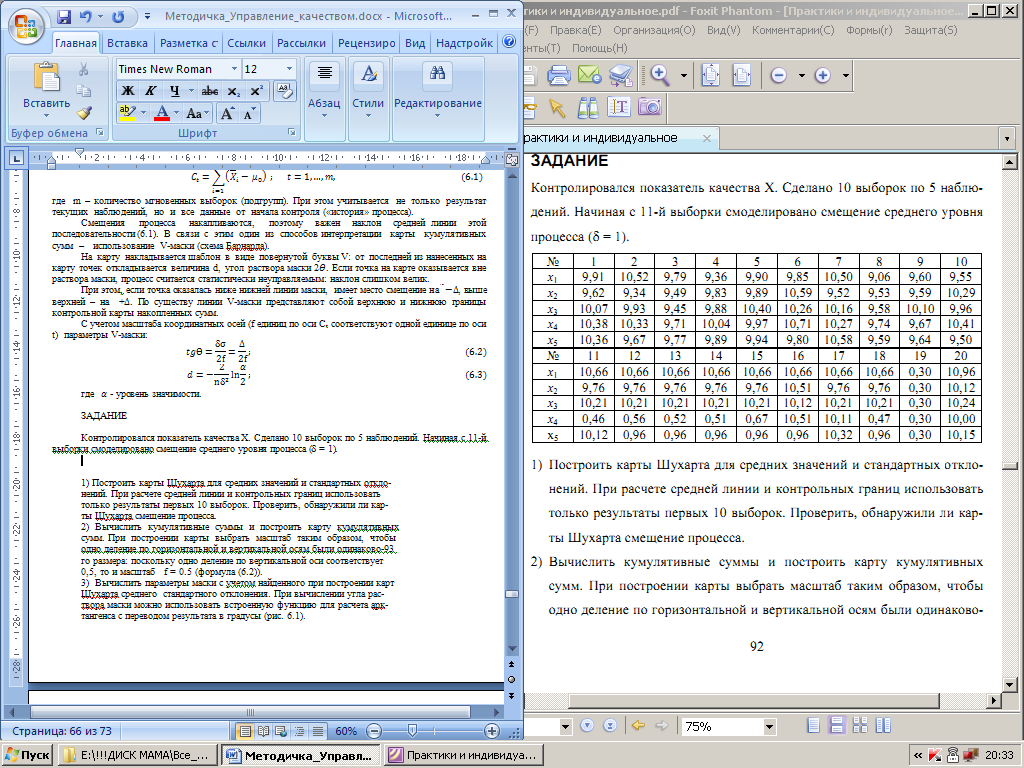
Task: Open Foxit Защита(S) menu
Action: (931, 30)
